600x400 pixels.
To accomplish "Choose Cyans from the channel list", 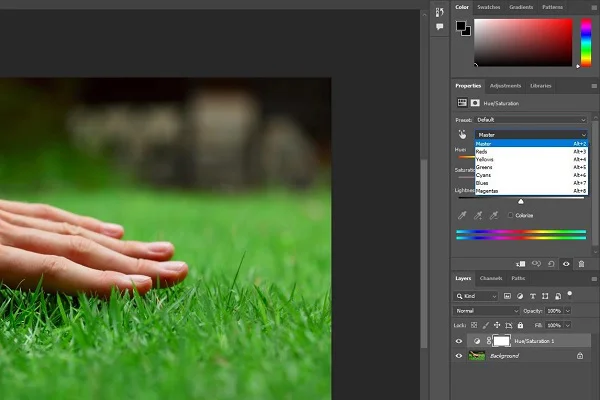I will click(x=531, y=175).
